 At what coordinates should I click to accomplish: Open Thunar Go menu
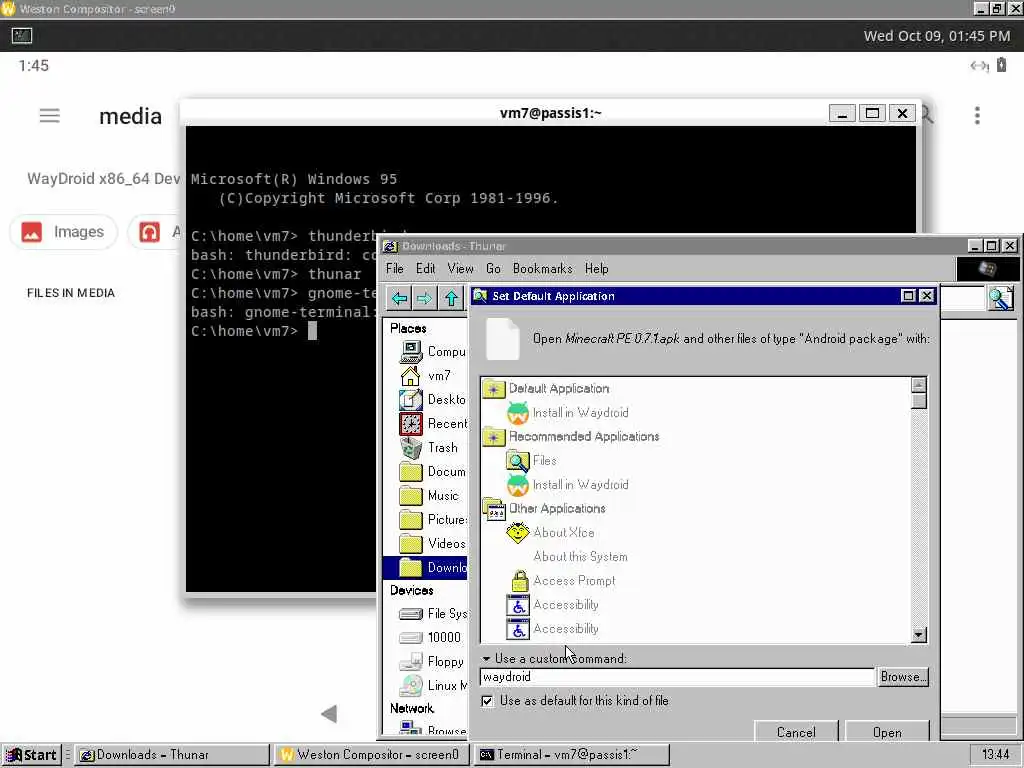pos(493,268)
